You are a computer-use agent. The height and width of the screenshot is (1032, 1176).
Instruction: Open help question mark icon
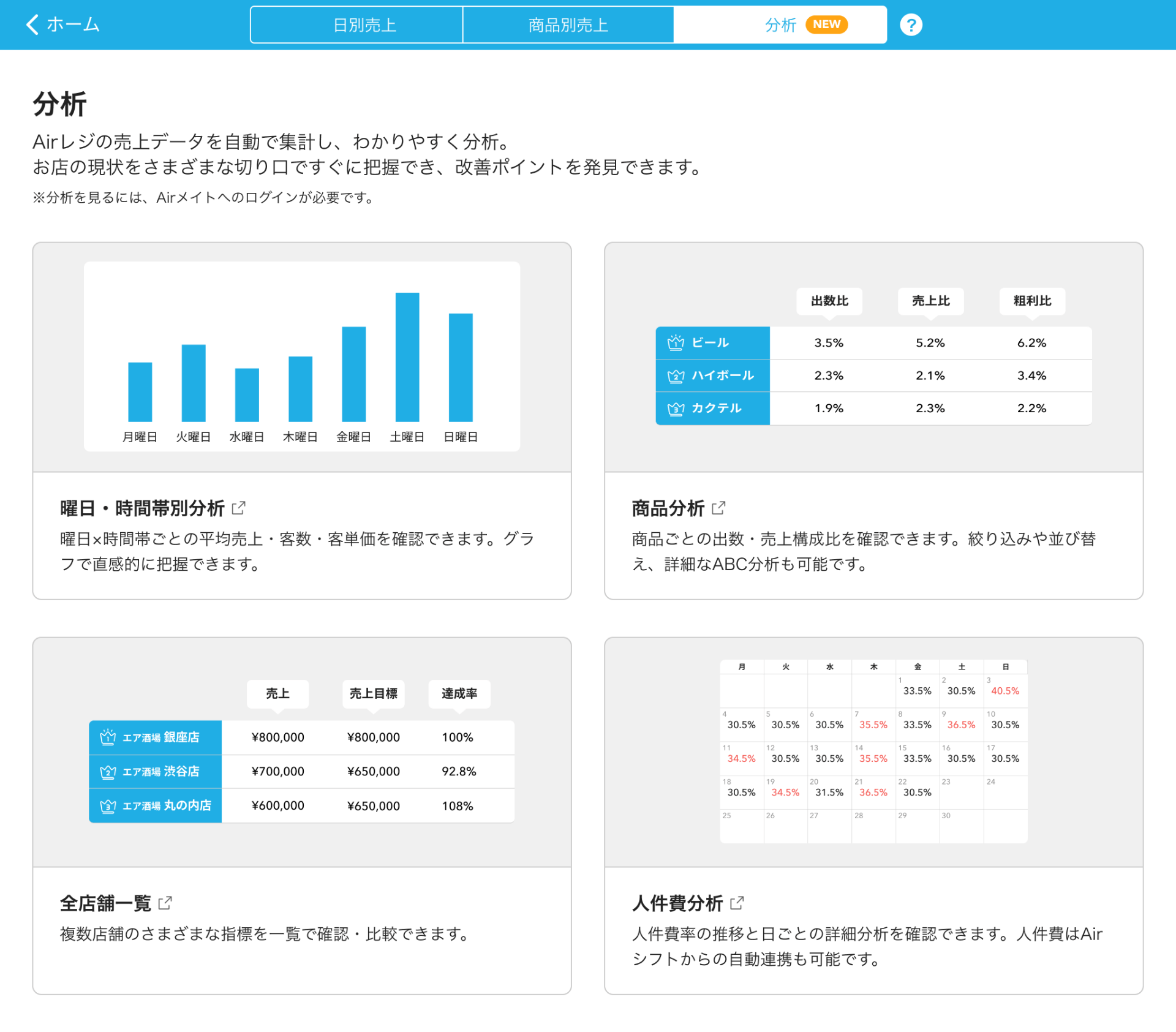point(911,24)
